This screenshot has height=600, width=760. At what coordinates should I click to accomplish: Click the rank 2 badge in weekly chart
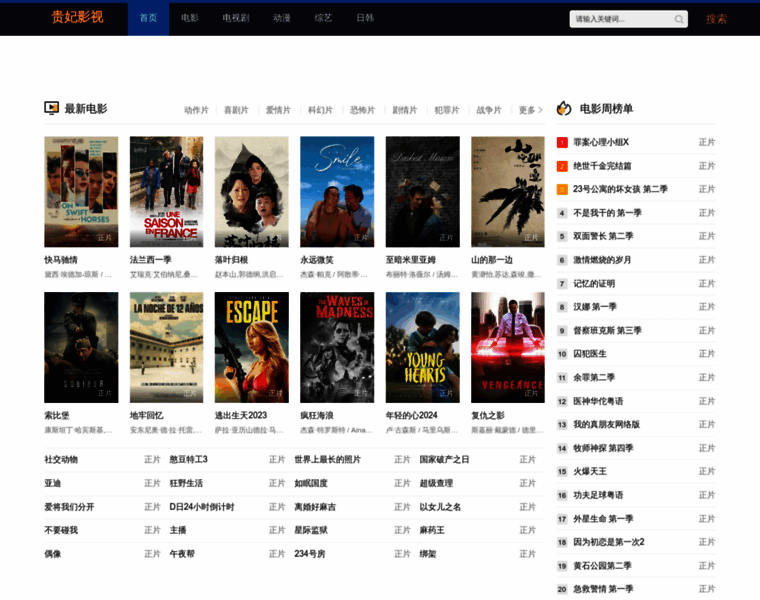click(562, 166)
